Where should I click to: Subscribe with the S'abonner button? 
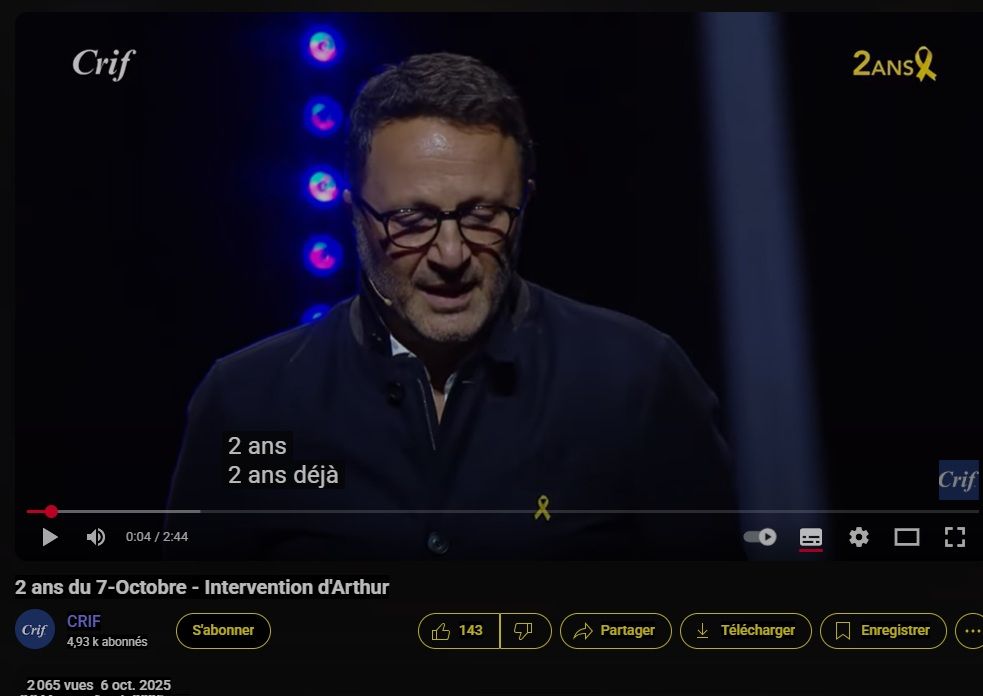click(x=223, y=631)
